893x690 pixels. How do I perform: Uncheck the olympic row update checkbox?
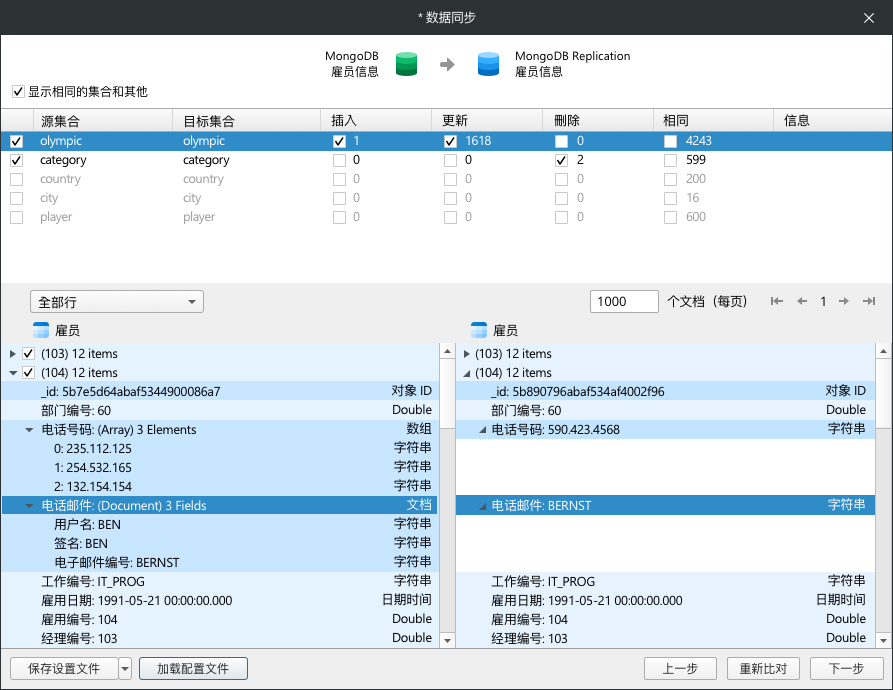tap(450, 141)
